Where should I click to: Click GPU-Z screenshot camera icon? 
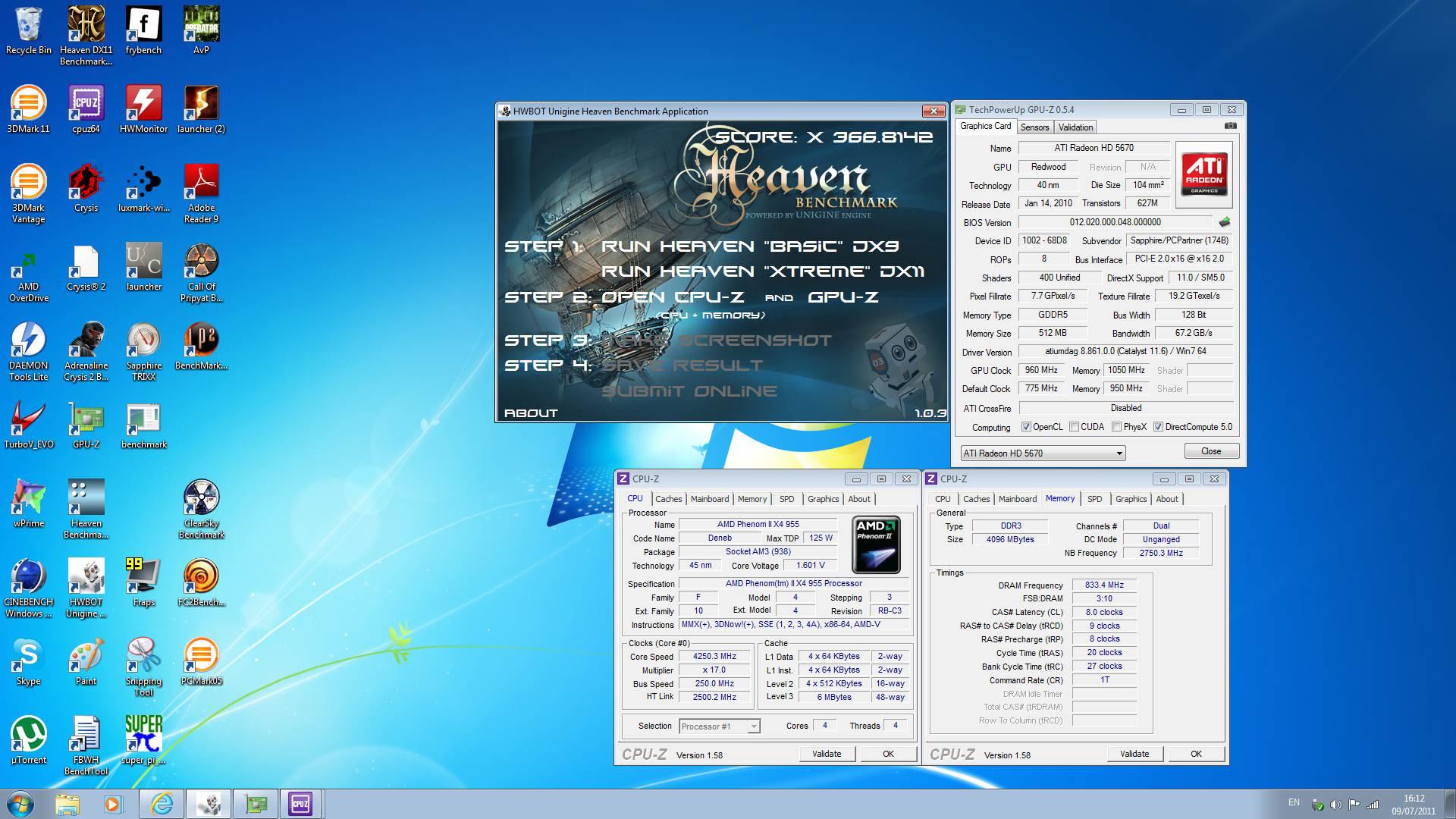(x=1230, y=126)
